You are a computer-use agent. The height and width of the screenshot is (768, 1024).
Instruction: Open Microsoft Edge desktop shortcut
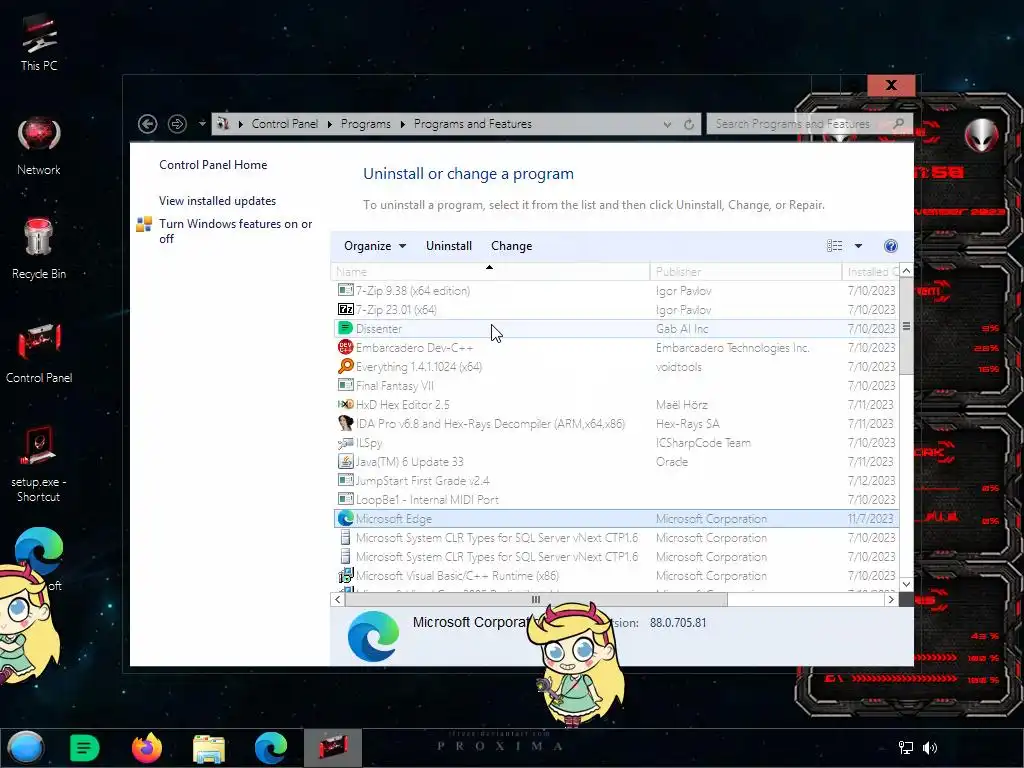click(x=39, y=552)
